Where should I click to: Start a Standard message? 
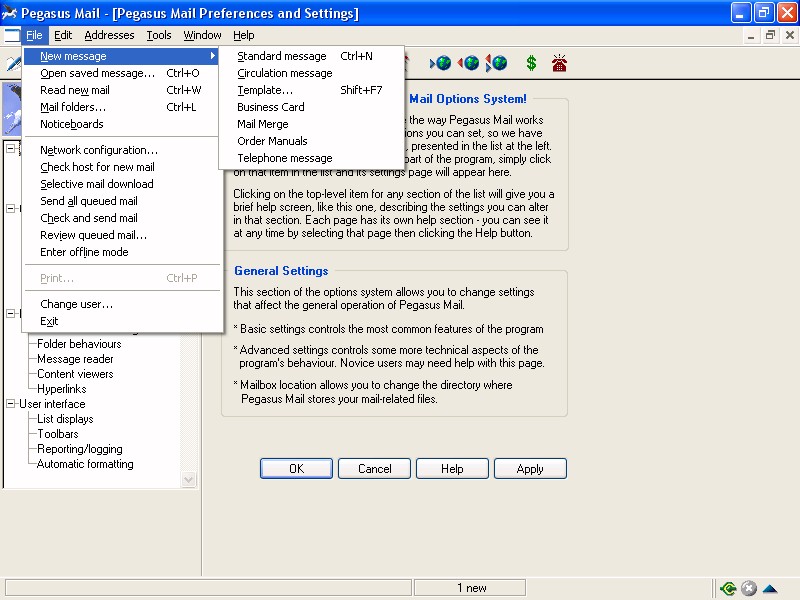click(x=311, y=56)
